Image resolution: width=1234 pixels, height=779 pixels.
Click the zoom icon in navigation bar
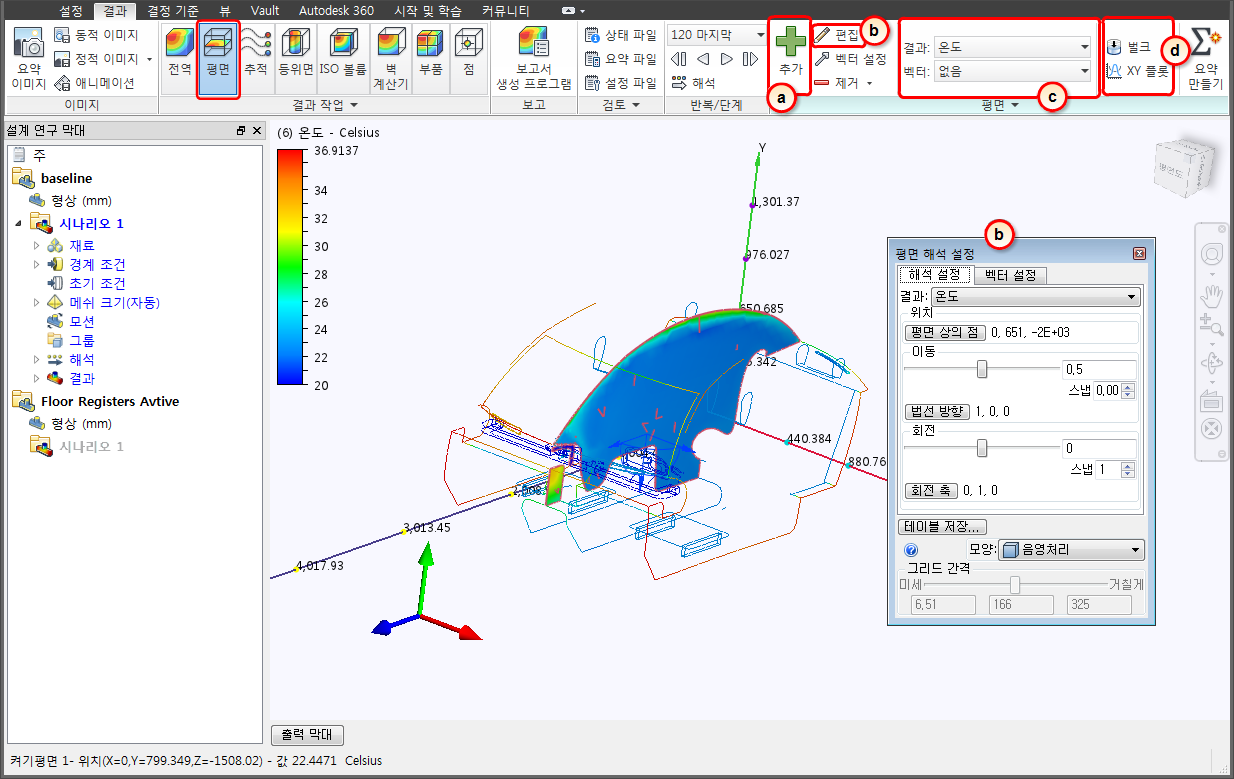1212,325
